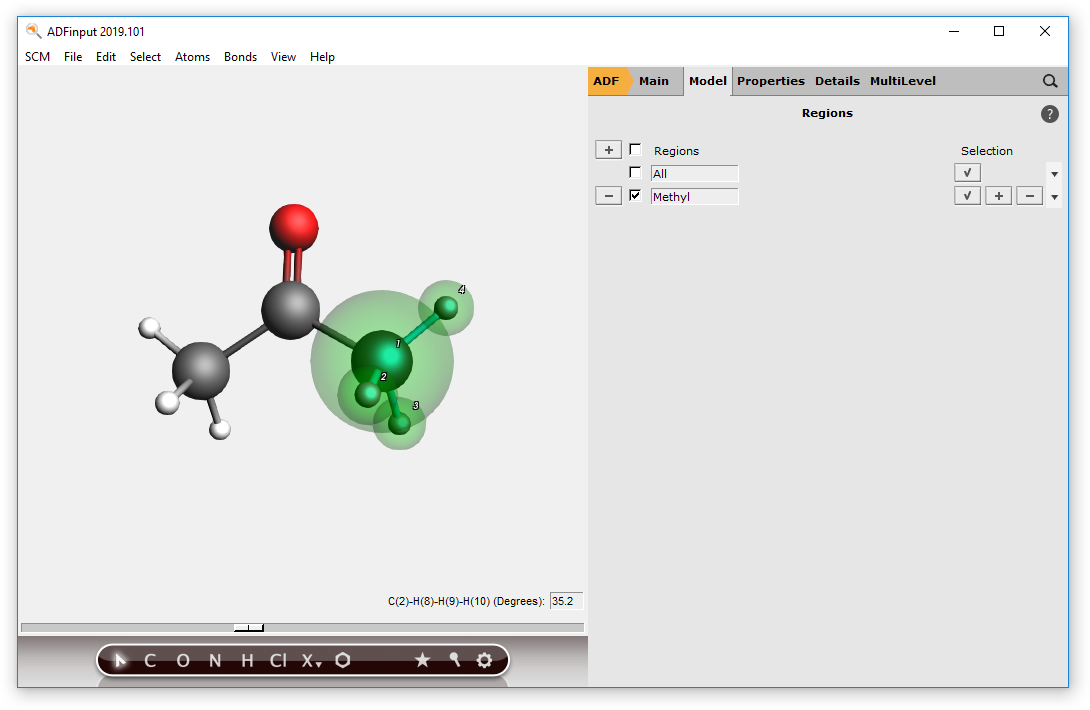This screenshot has width=1090, height=710.
Task: Add a new region with plus button
Action: pos(608,150)
